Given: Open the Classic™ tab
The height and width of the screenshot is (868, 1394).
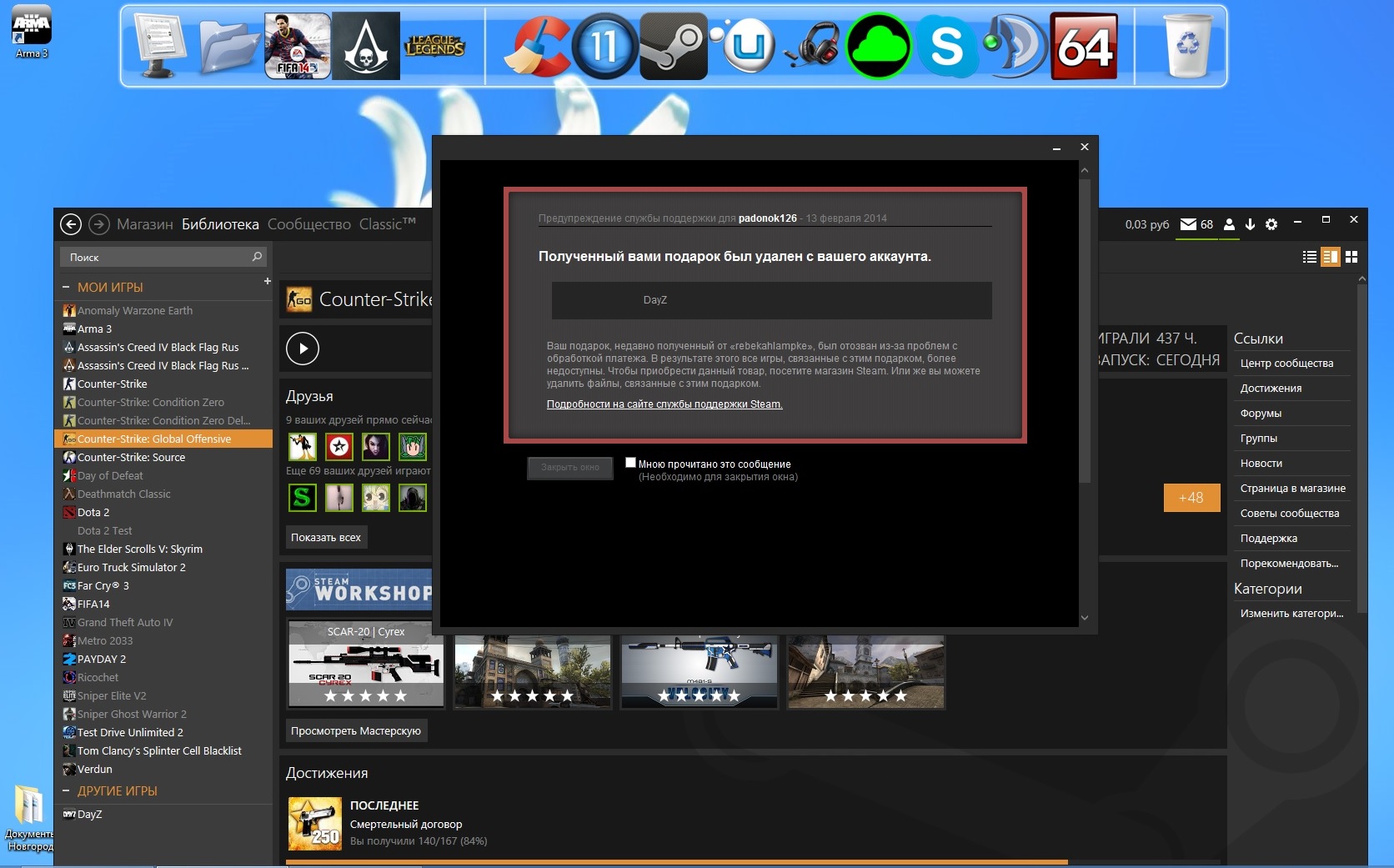Looking at the screenshot, I should pyautogui.click(x=388, y=224).
